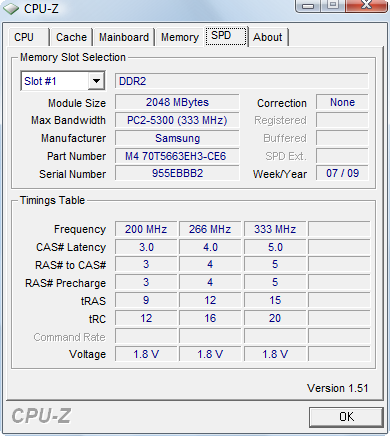Screen dimensions: 390x436
Task: Click the DDR2 memory type field
Action: pyautogui.click(x=242, y=81)
